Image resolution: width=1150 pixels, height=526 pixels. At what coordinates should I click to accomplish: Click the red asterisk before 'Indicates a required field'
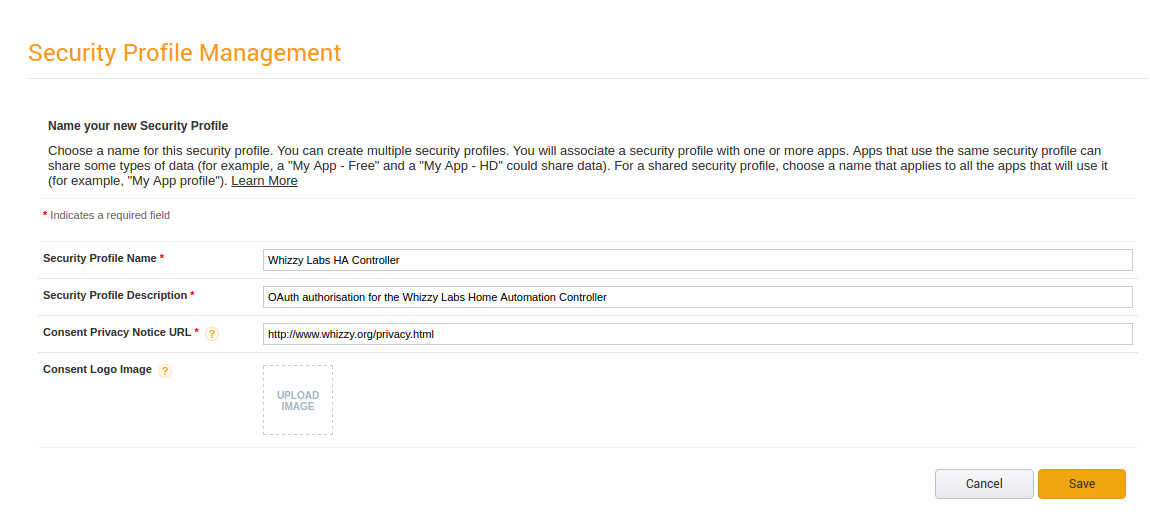[x=45, y=215]
